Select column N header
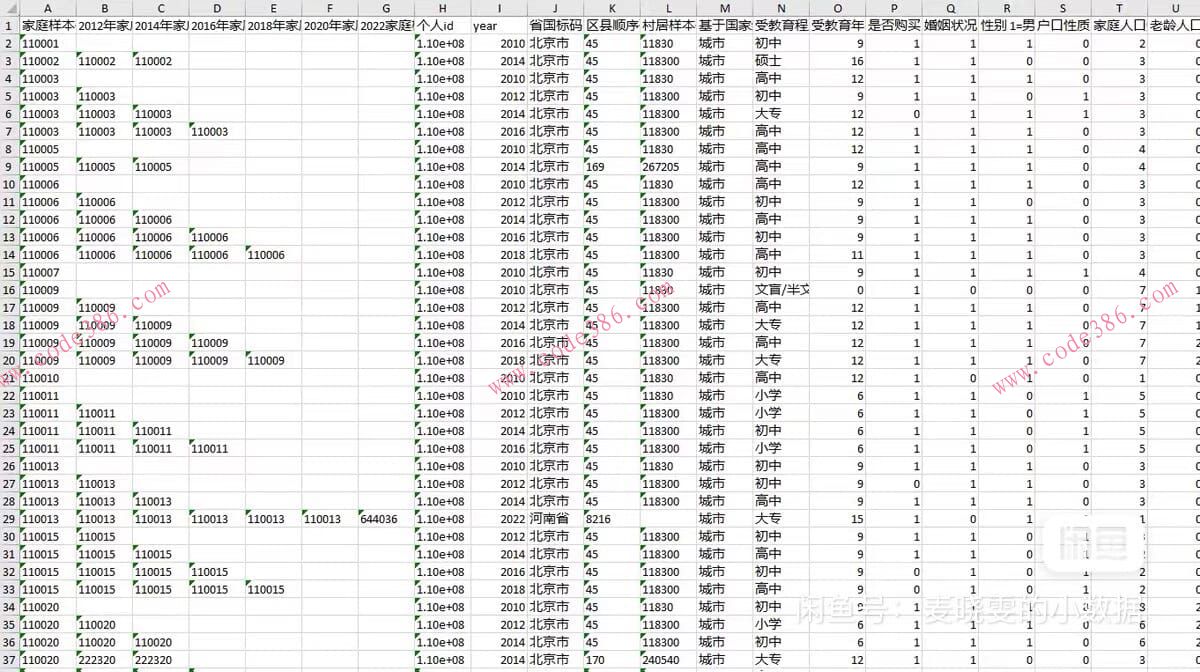The image size is (1200, 672). 781,8
